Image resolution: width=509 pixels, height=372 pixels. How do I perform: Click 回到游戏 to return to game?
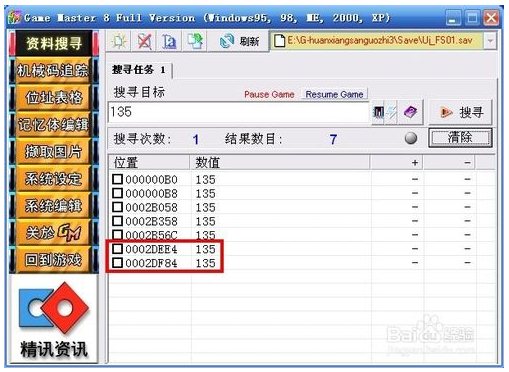point(54,259)
